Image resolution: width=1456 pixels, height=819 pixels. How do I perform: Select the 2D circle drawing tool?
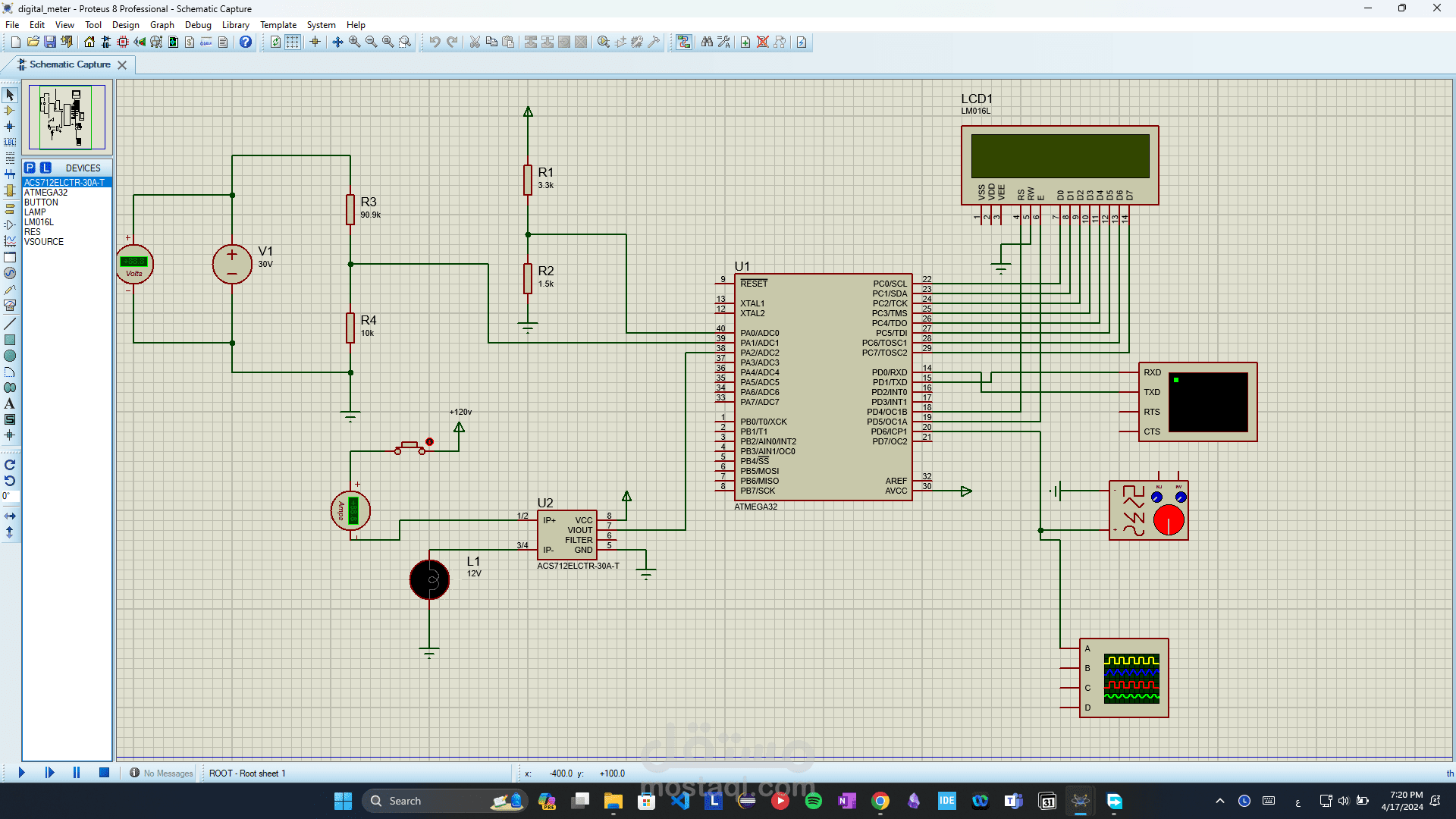click(10, 356)
